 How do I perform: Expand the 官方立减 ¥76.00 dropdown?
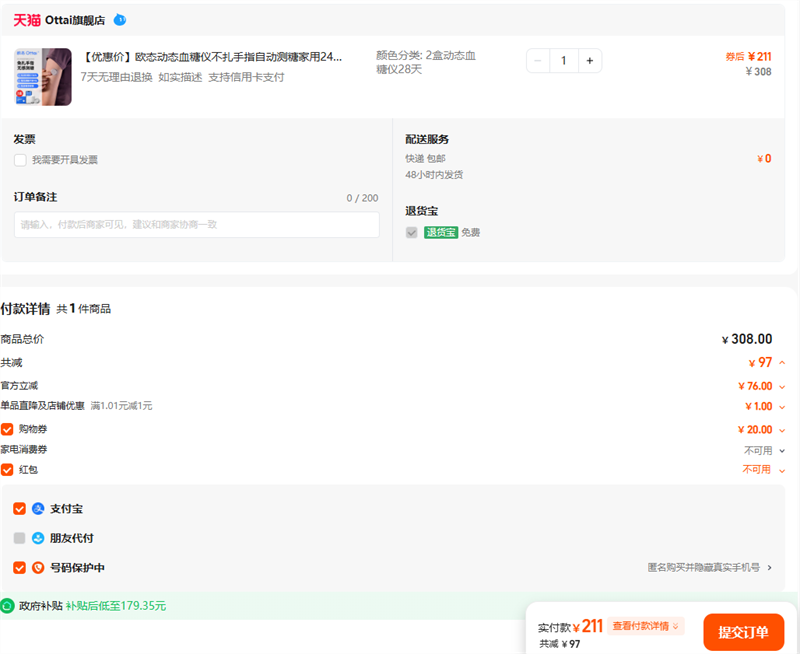782,386
